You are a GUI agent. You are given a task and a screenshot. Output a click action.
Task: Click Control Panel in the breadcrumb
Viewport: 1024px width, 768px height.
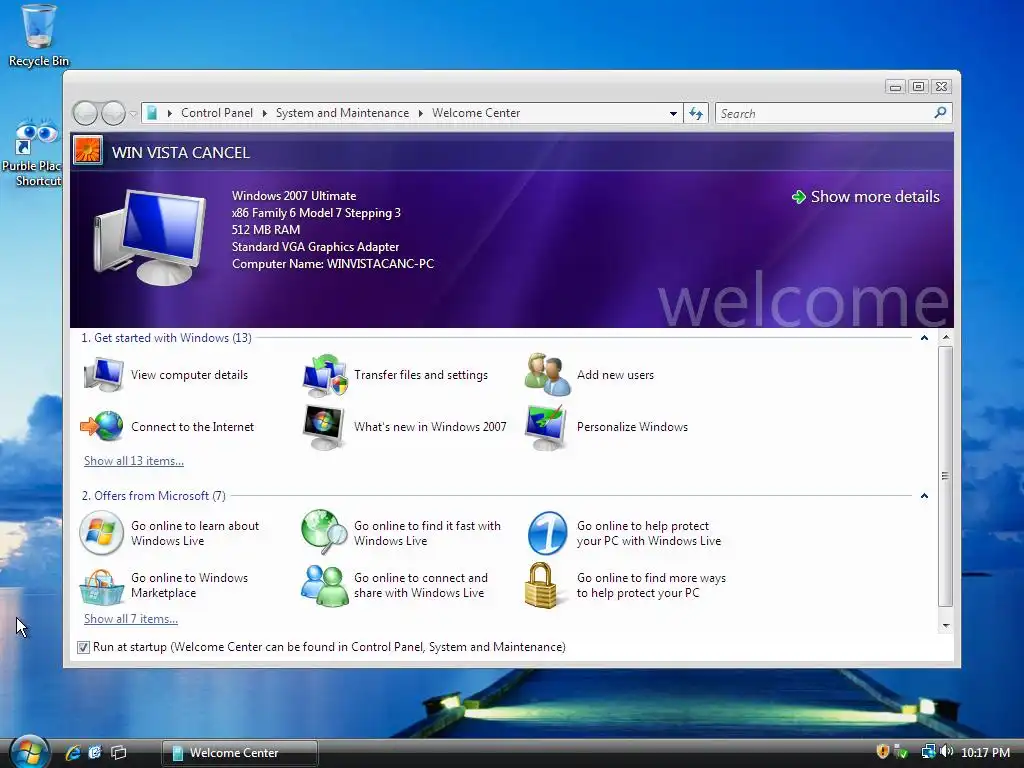[217, 113]
